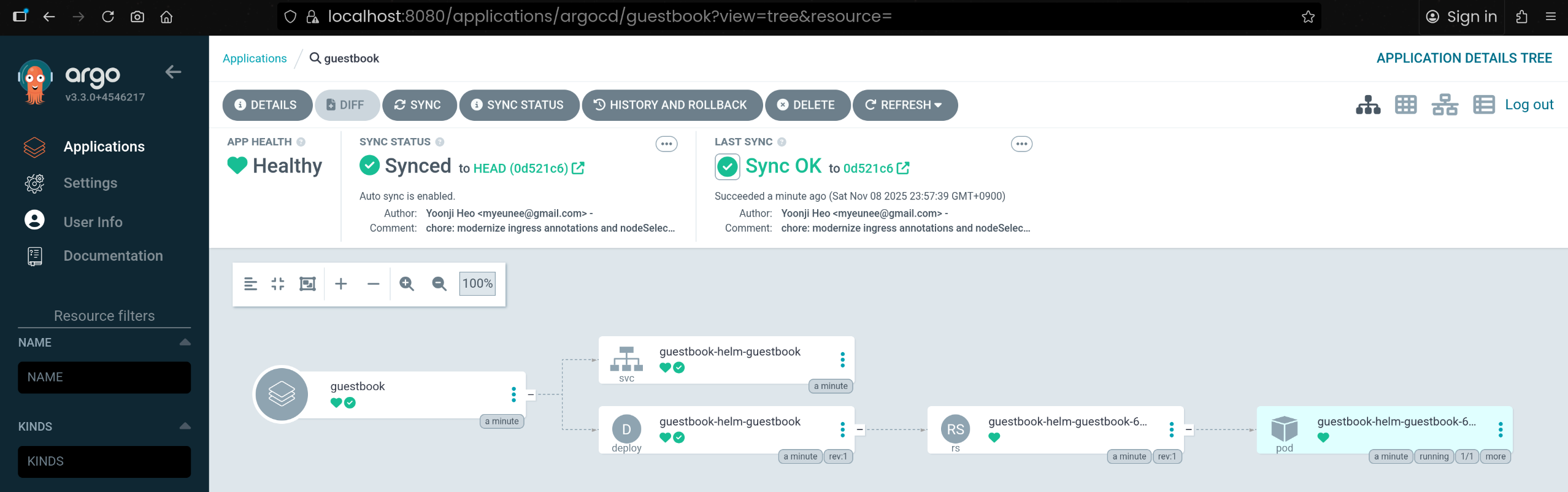Screen dimensions: 1568x492
Task: Click the SYNC button
Action: 419,105
